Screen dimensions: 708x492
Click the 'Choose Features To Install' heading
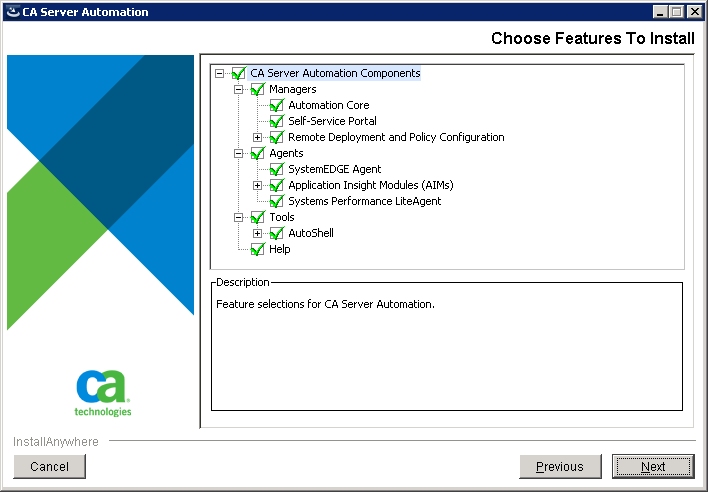593,38
